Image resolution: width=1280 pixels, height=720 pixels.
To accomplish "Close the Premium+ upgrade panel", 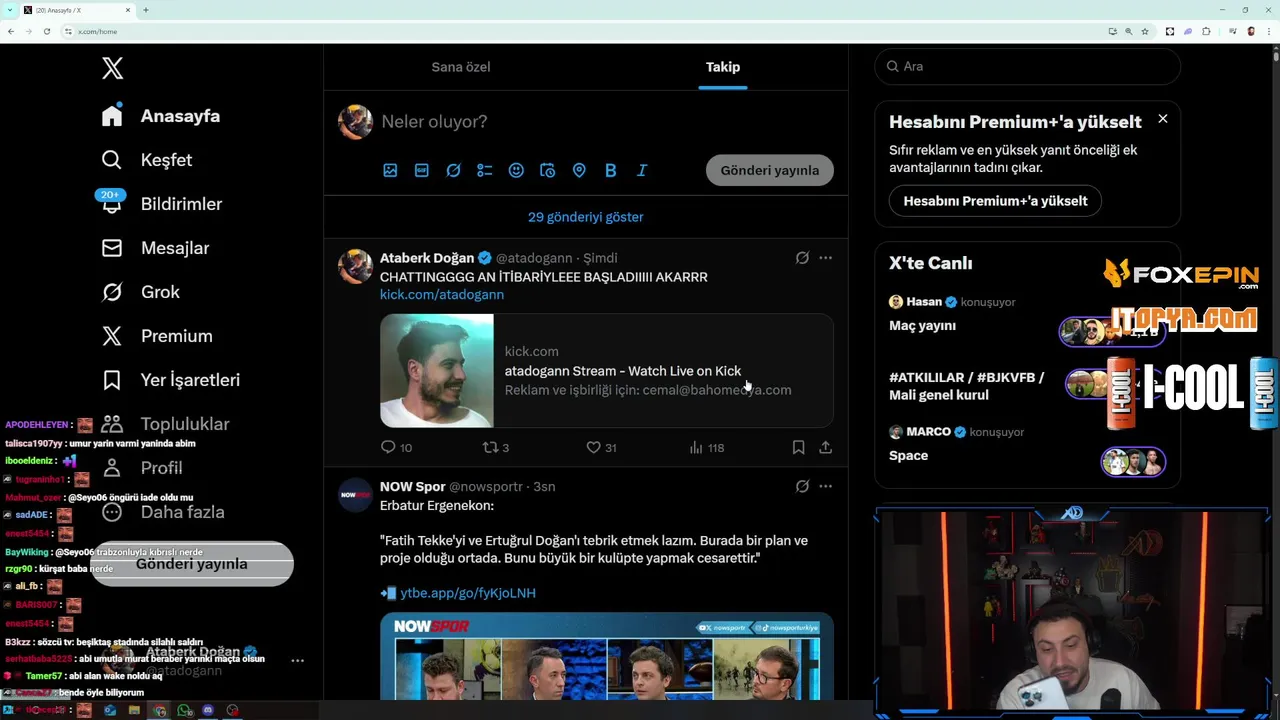I will (1162, 119).
